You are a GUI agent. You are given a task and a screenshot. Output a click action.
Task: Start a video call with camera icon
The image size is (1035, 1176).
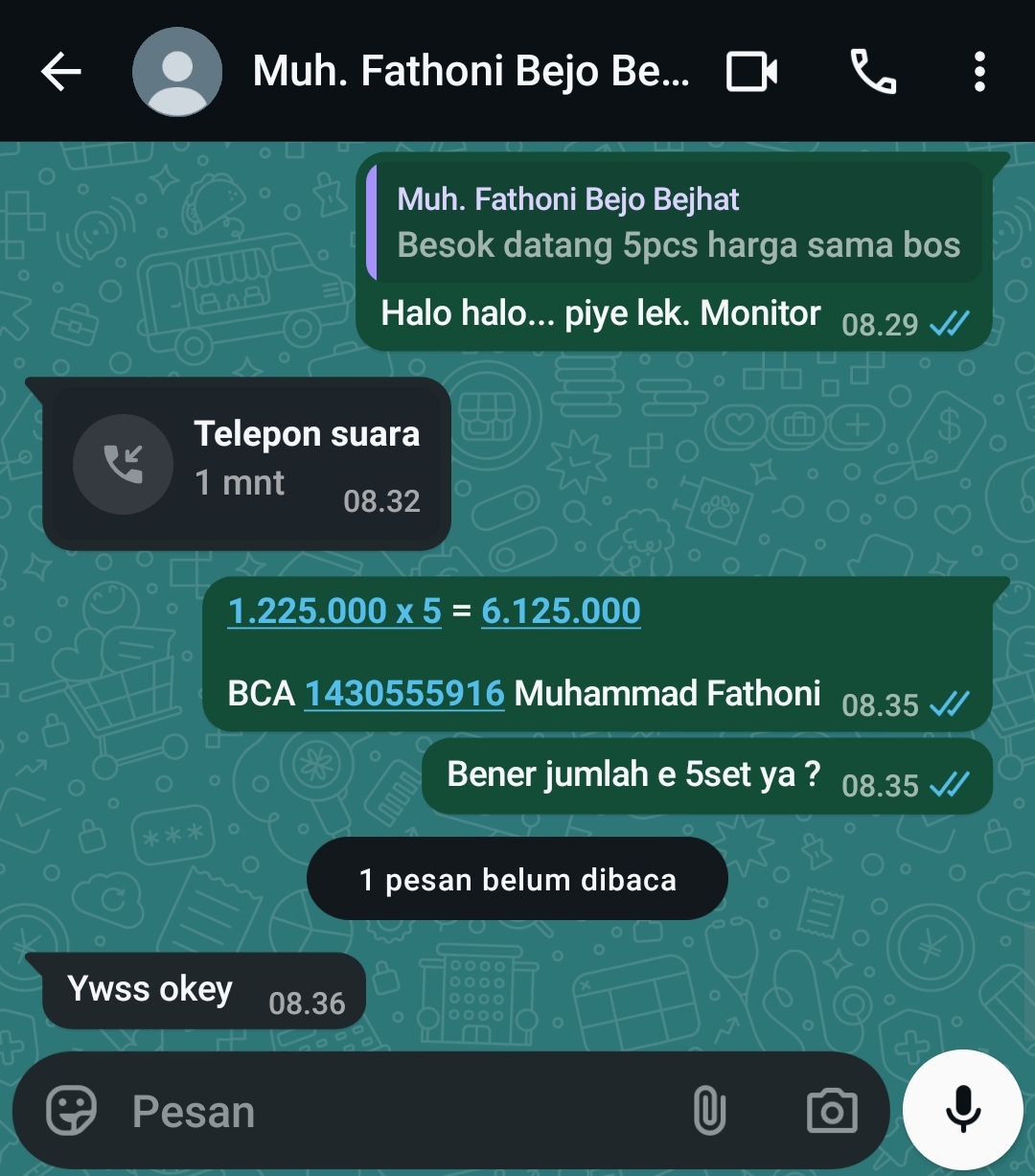tap(751, 72)
